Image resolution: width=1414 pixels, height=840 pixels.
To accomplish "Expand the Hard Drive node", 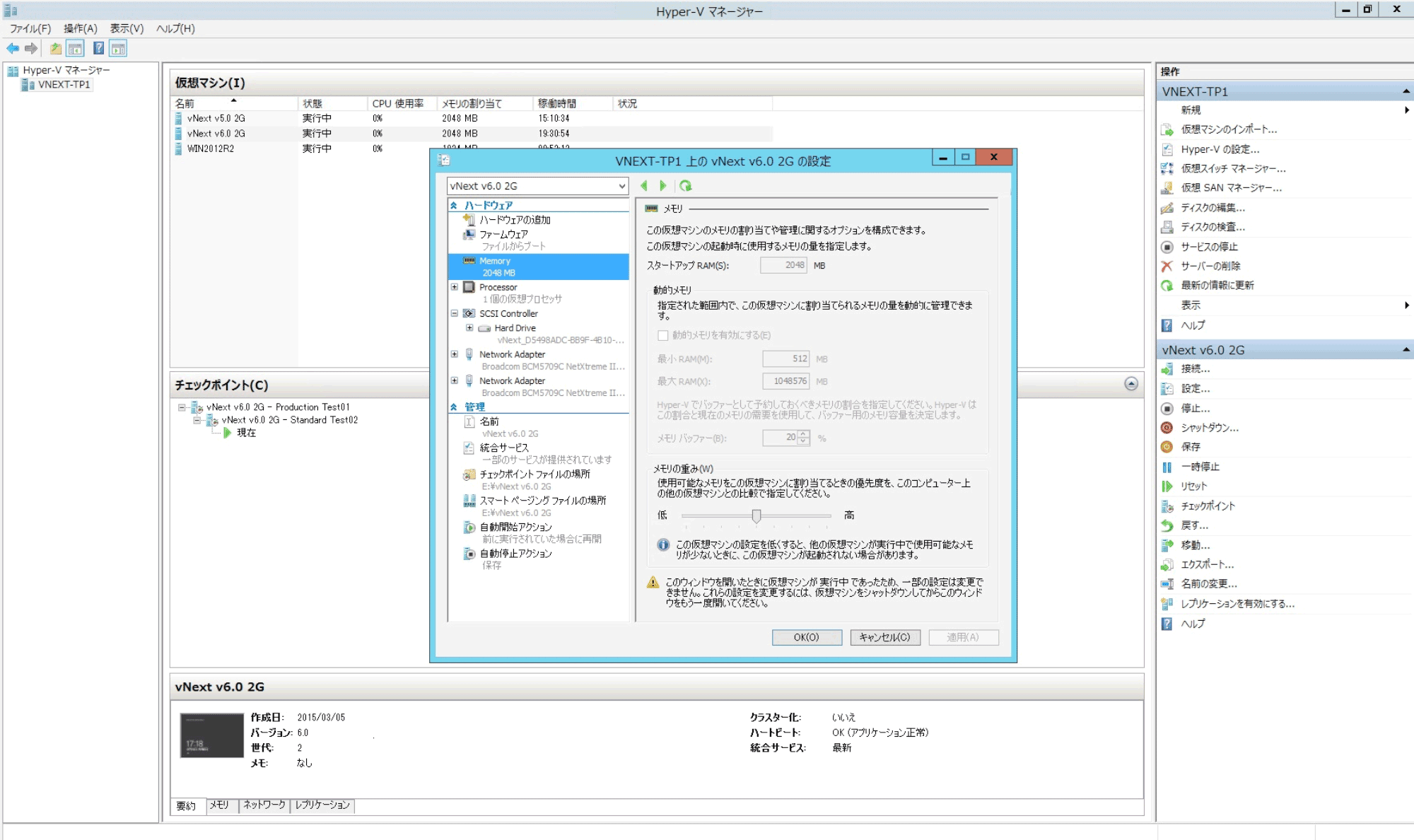I will 469,328.
